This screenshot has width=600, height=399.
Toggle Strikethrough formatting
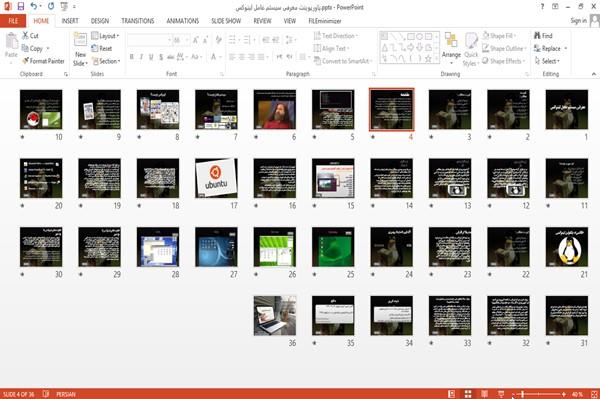tap(171, 57)
